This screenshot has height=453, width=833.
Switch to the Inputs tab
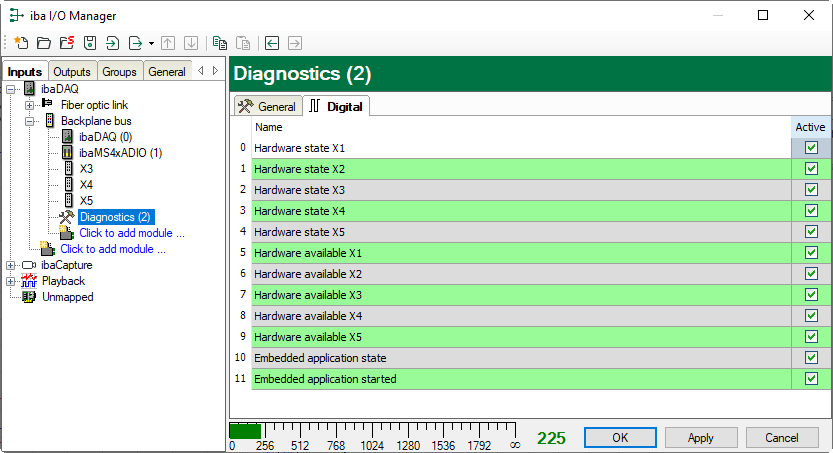click(x=25, y=72)
